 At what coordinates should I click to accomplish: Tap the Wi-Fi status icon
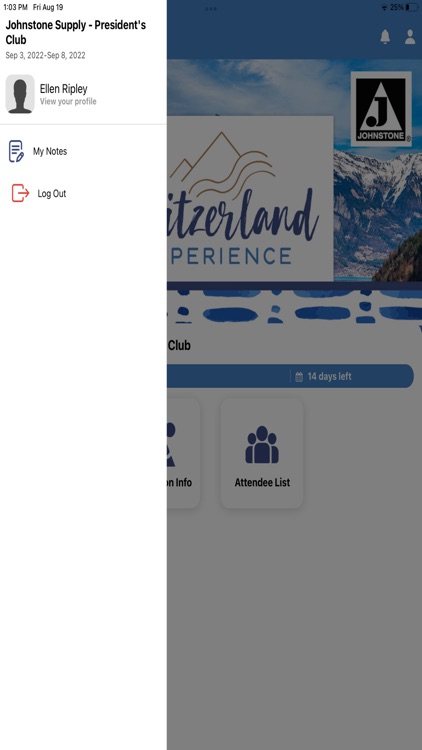pos(384,8)
